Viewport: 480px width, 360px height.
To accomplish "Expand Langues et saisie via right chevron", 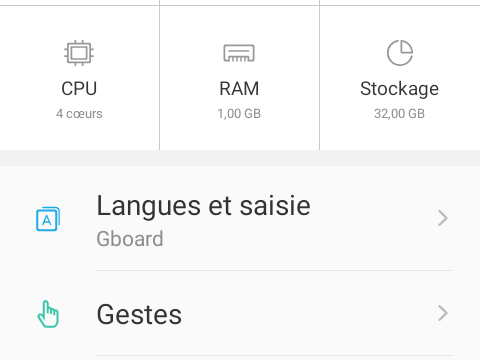I will [x=443, y=218].
